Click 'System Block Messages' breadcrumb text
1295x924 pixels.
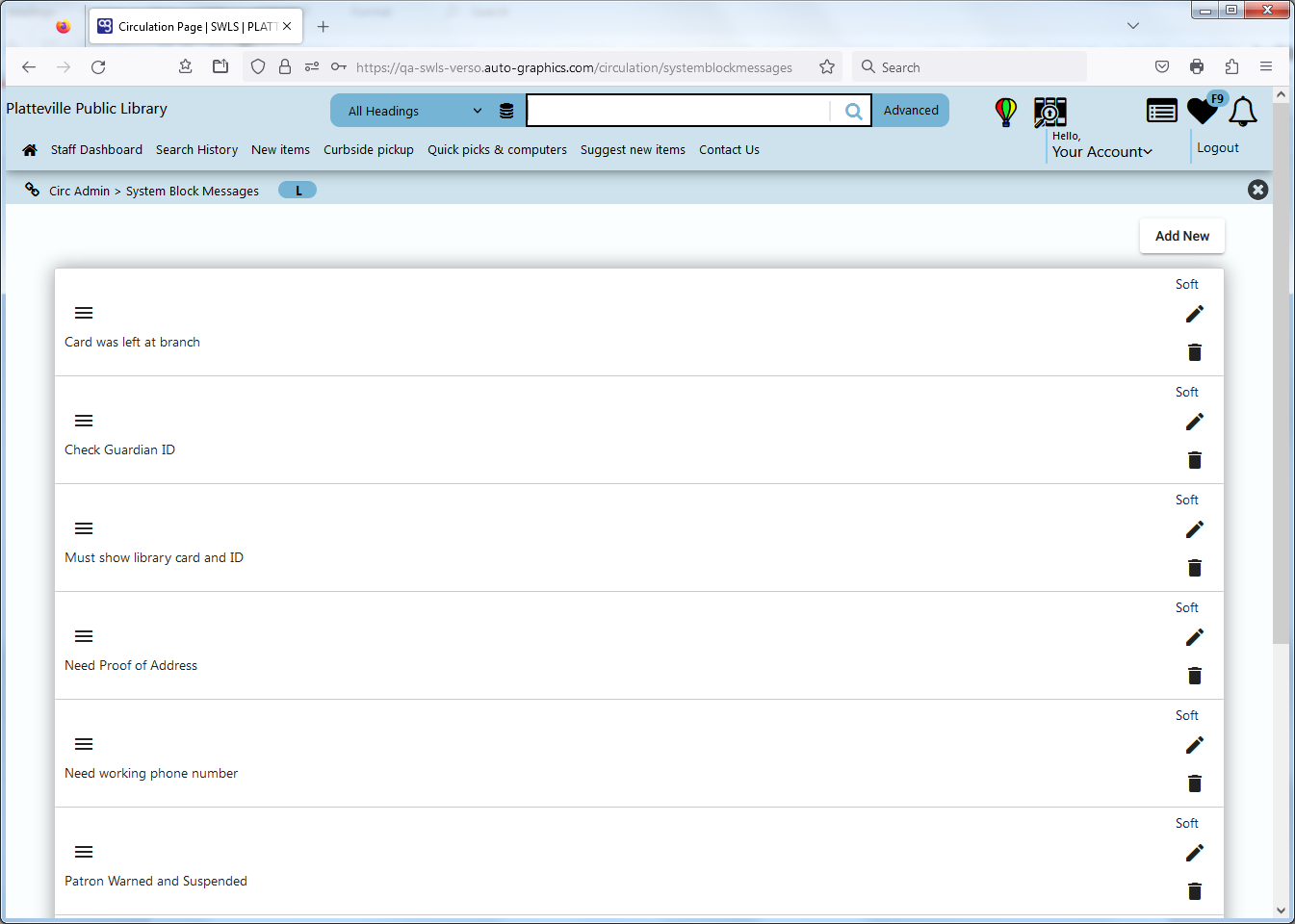pos(193,191)
